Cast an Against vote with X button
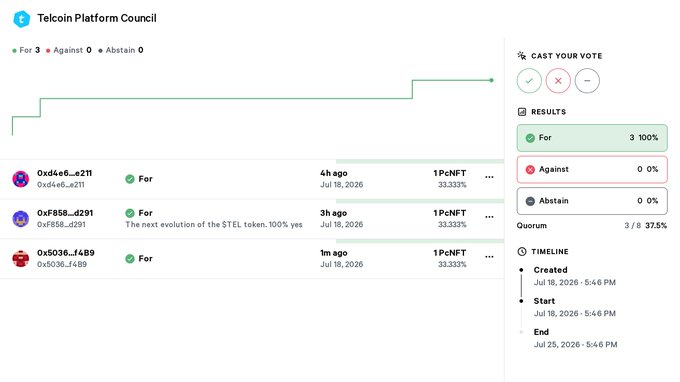Viewport: 680px width, 382px height. [x=558, y=81]
